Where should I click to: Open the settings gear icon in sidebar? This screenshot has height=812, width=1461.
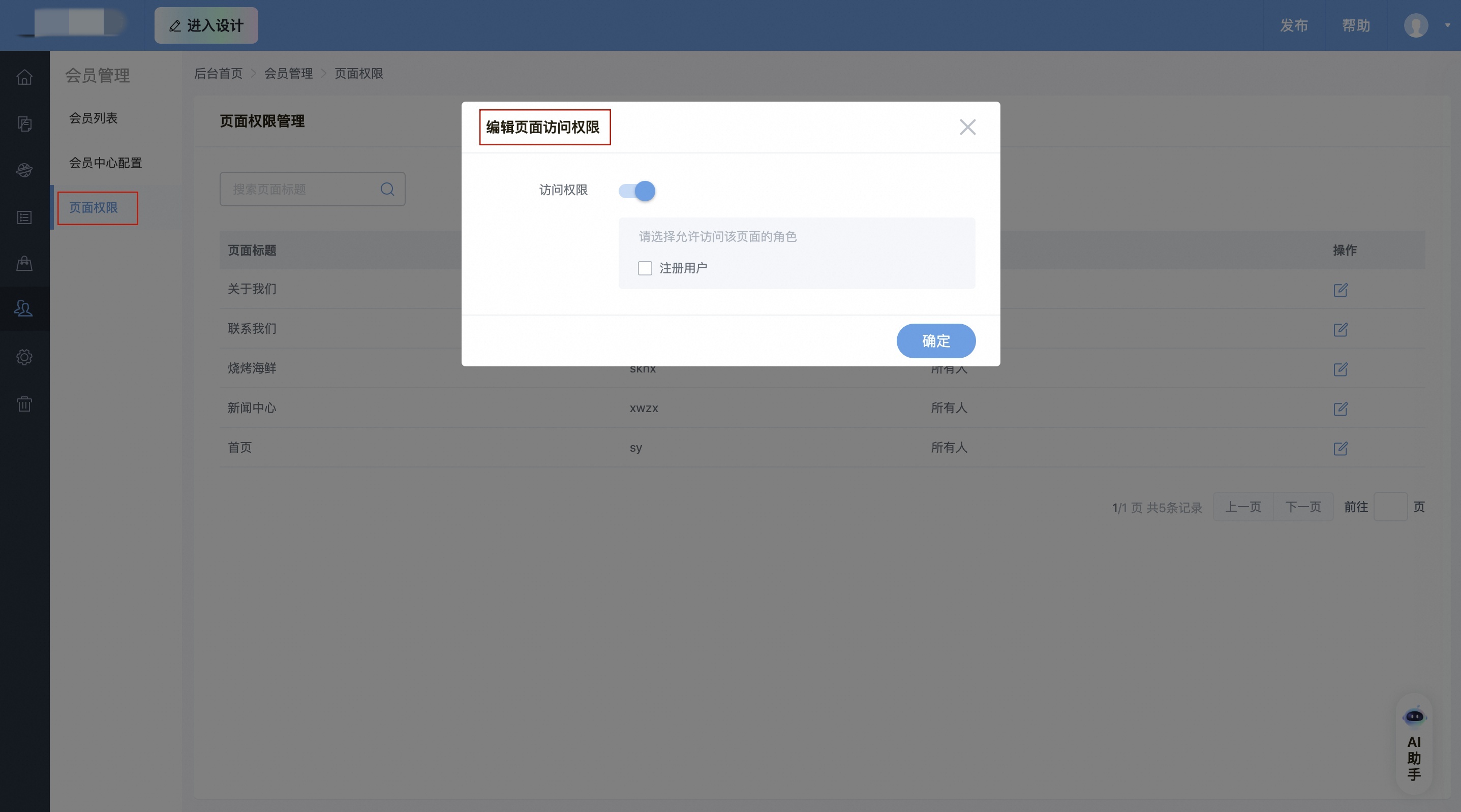[x=24, y=357]
